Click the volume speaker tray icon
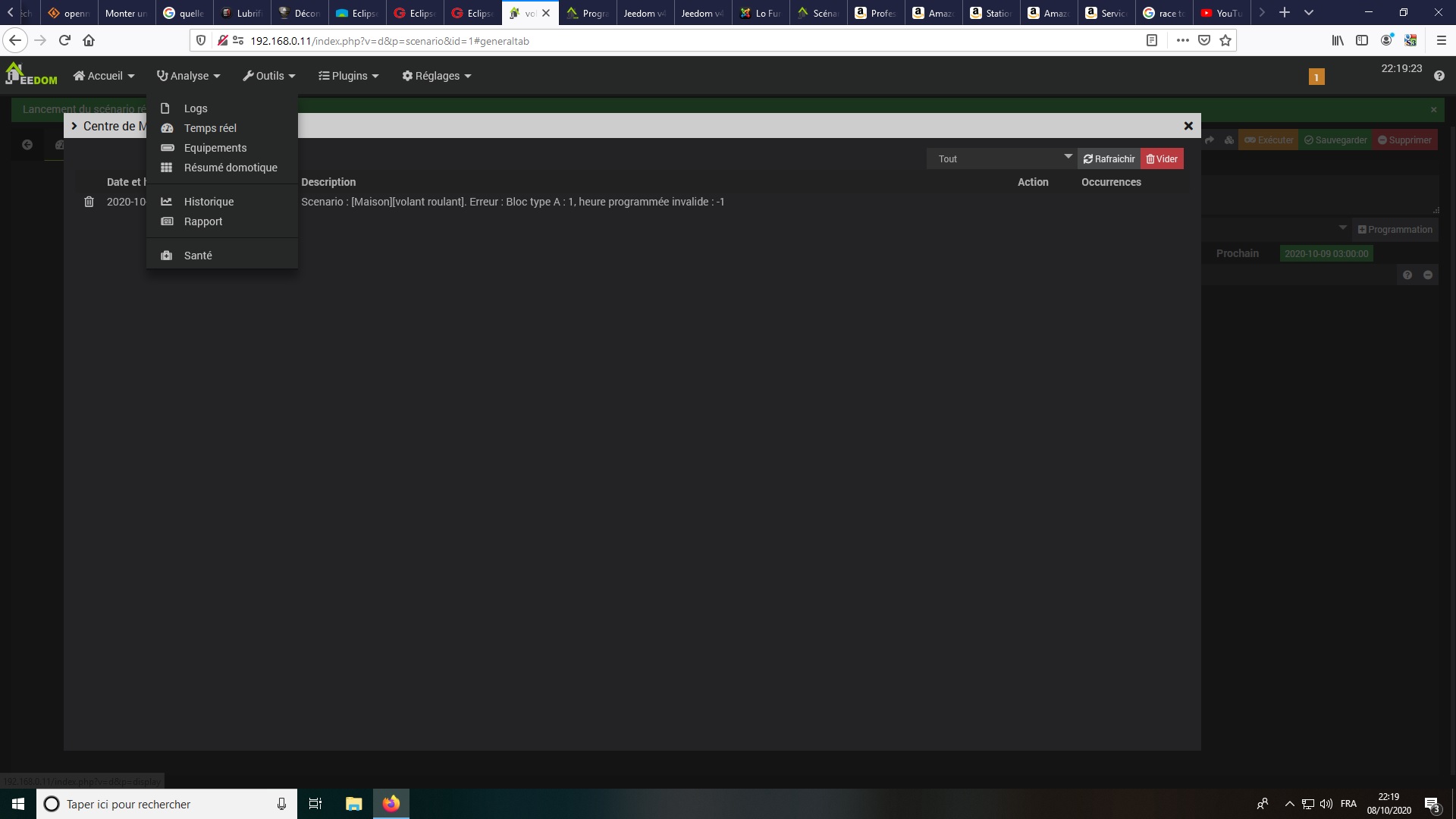Image resolution: width=1456 pixels, height=819 pixels. [1326, 804]
